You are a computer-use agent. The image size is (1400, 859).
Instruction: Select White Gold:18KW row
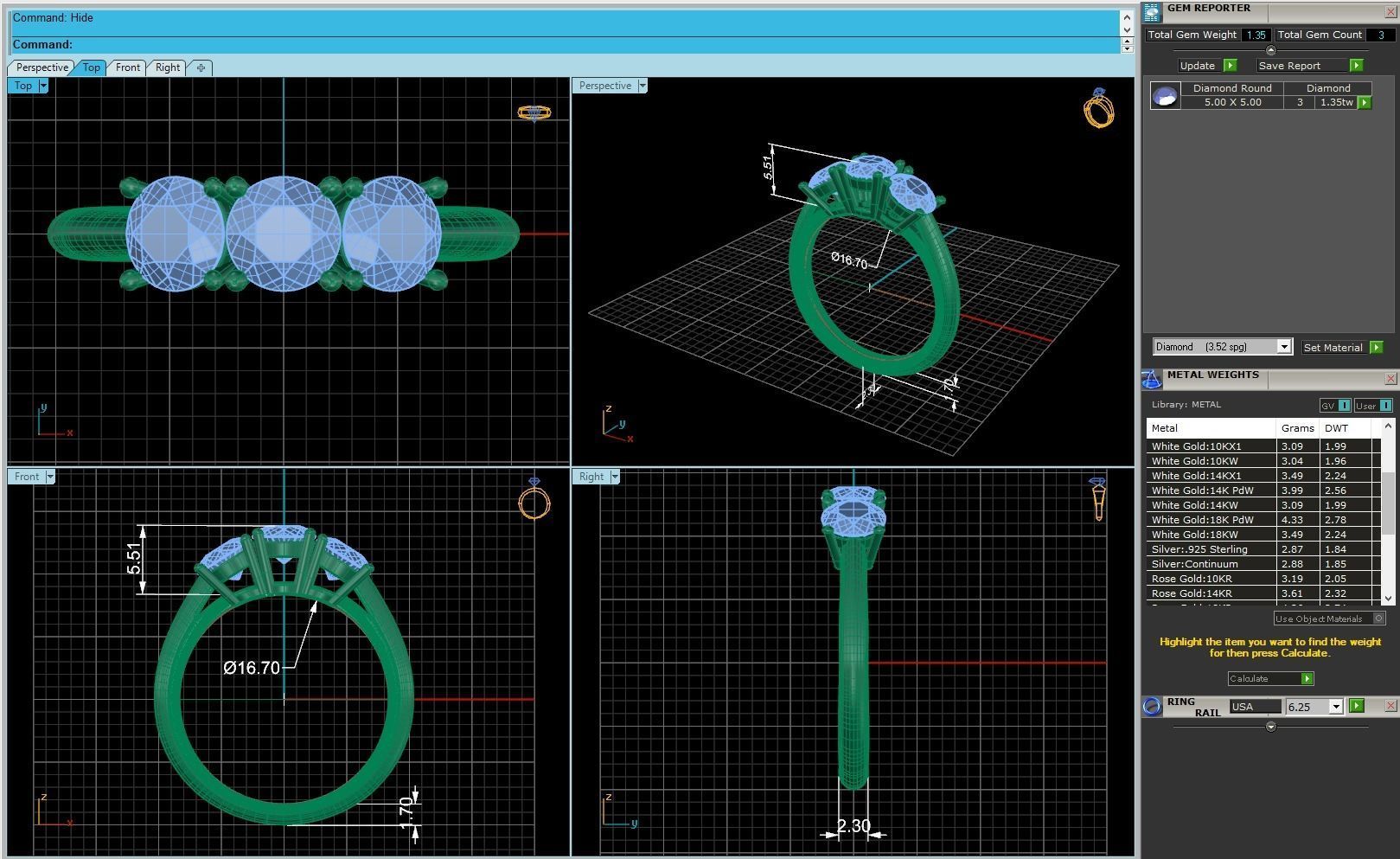click(1263, 535)
